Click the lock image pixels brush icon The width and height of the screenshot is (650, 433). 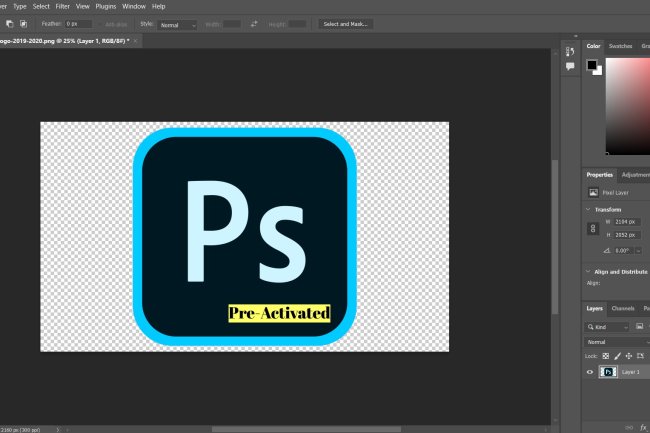pos(617,356)
